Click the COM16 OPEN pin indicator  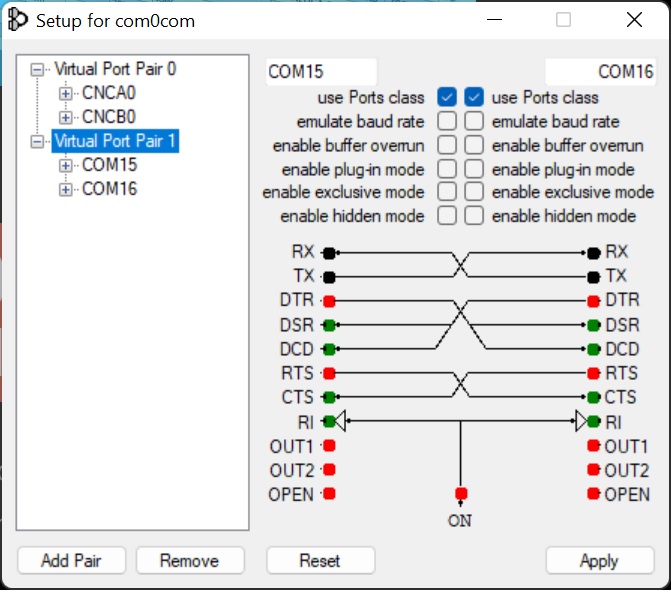[x=594, y=493]
